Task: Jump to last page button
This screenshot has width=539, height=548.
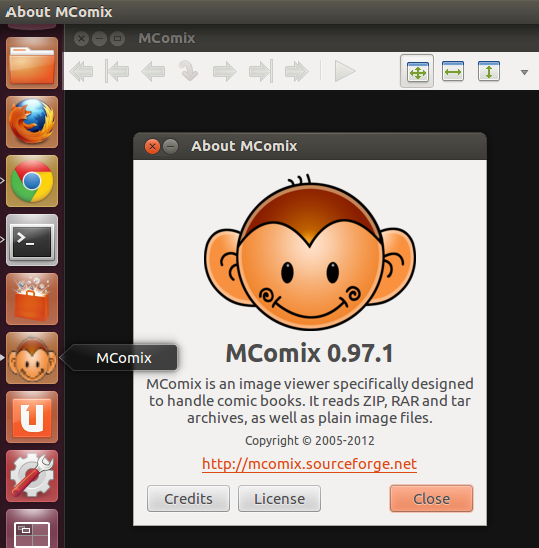Action: (261, 71)
